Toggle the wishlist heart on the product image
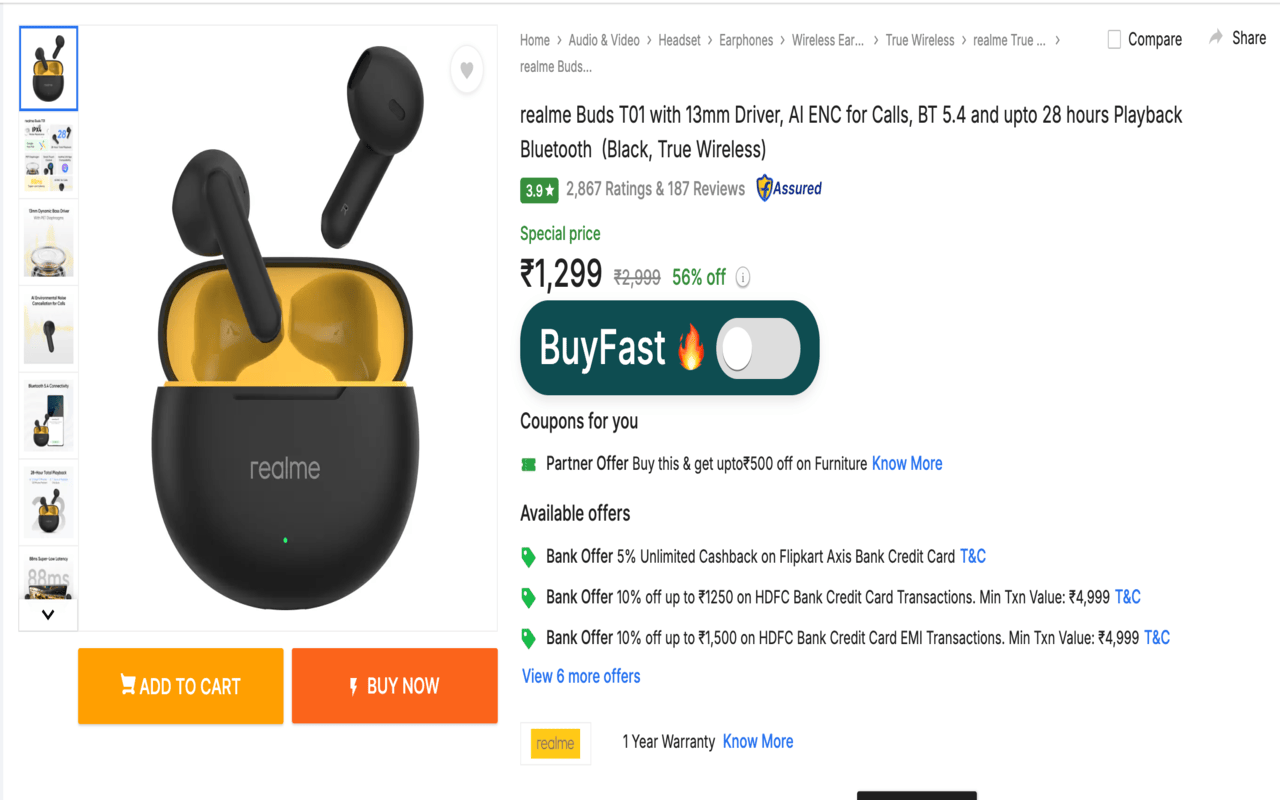 466,71
